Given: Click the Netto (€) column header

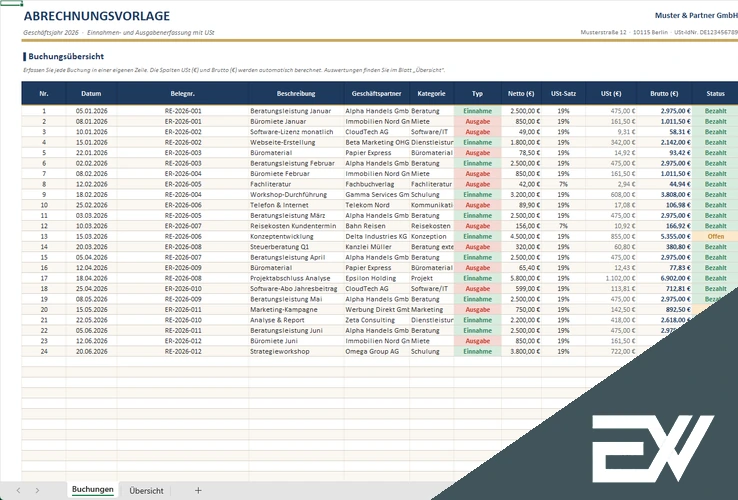Looking at the screenshot, I should [x=521, y=93].
